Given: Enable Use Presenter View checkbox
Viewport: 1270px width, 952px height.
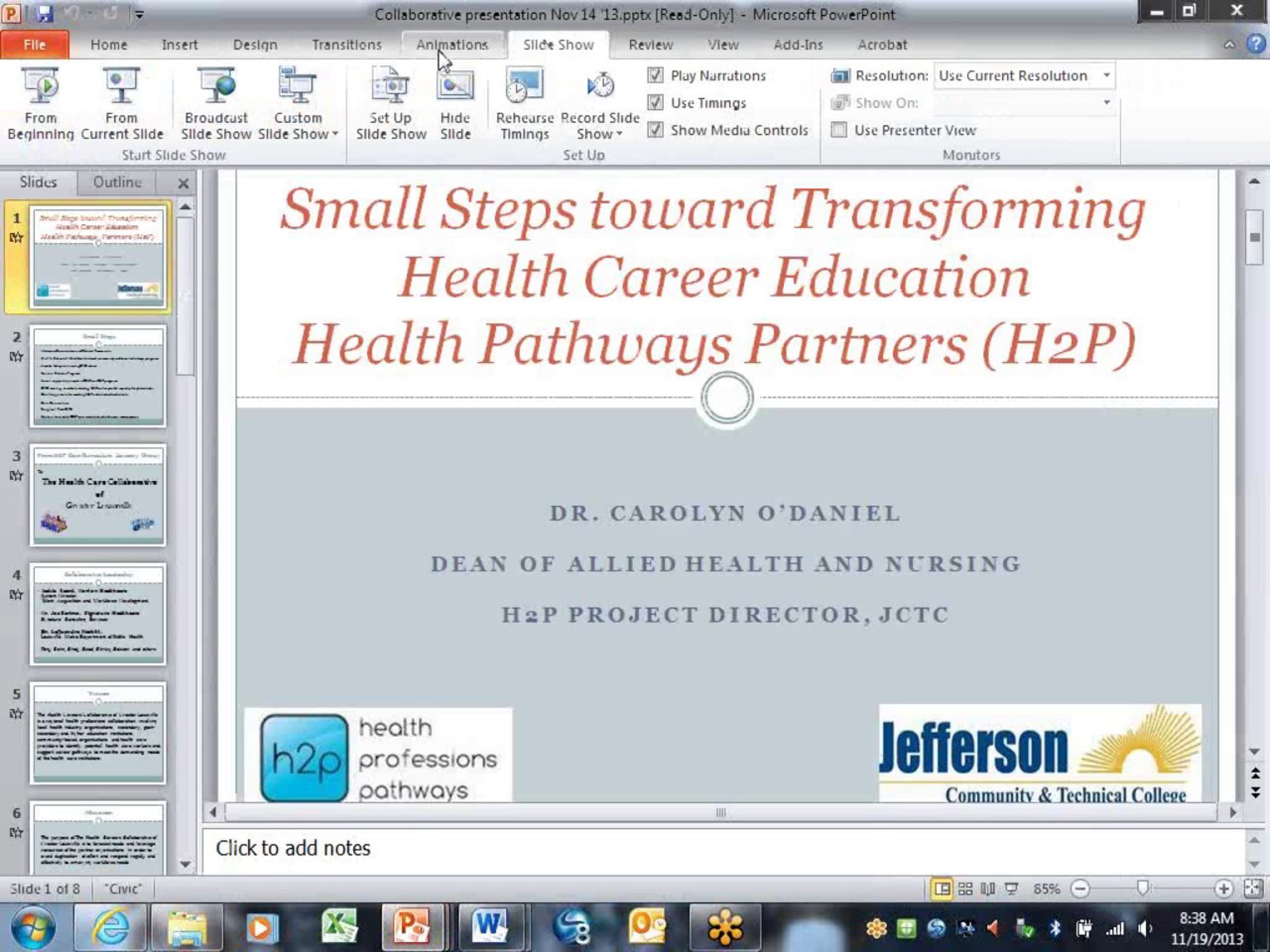Looking at the screenshot, I should point(839,130).
